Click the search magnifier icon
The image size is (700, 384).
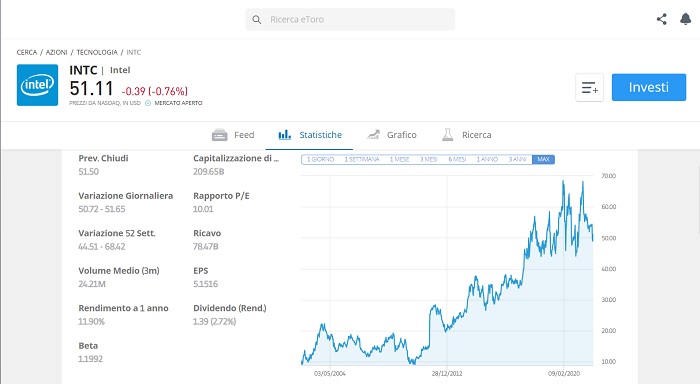click(x=256, y=20)
